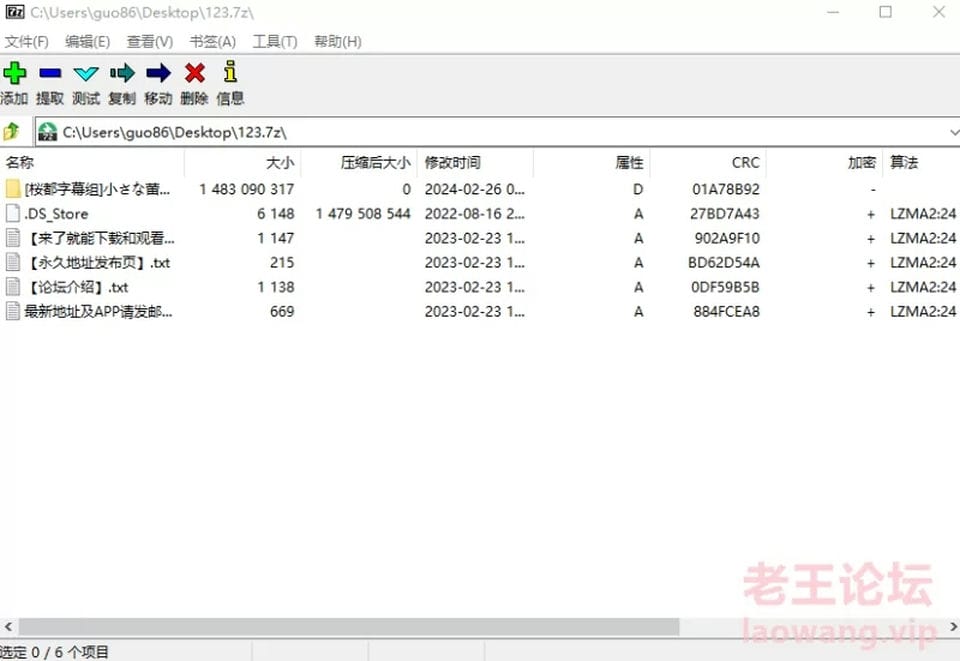960x661 pixels.
Task: Select 最新地址及APP请发邮 file name
Action: pyautogui.click(x=99, y=312)
